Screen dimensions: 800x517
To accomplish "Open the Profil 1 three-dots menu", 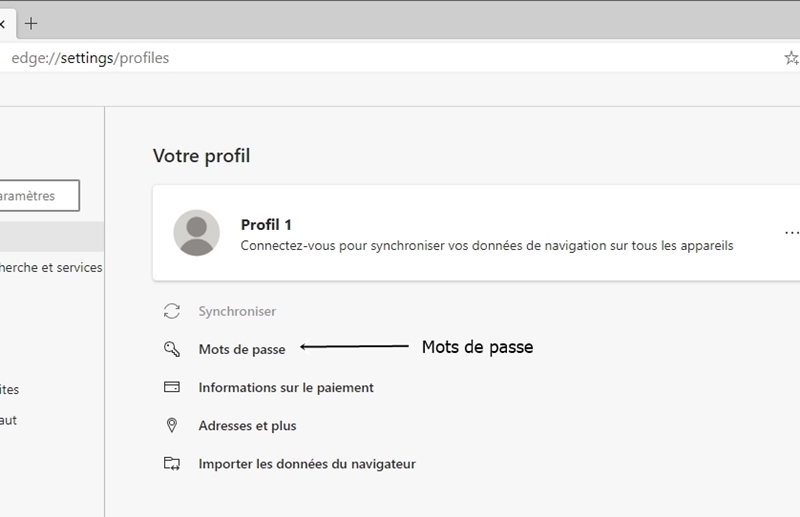I will 791,233.
